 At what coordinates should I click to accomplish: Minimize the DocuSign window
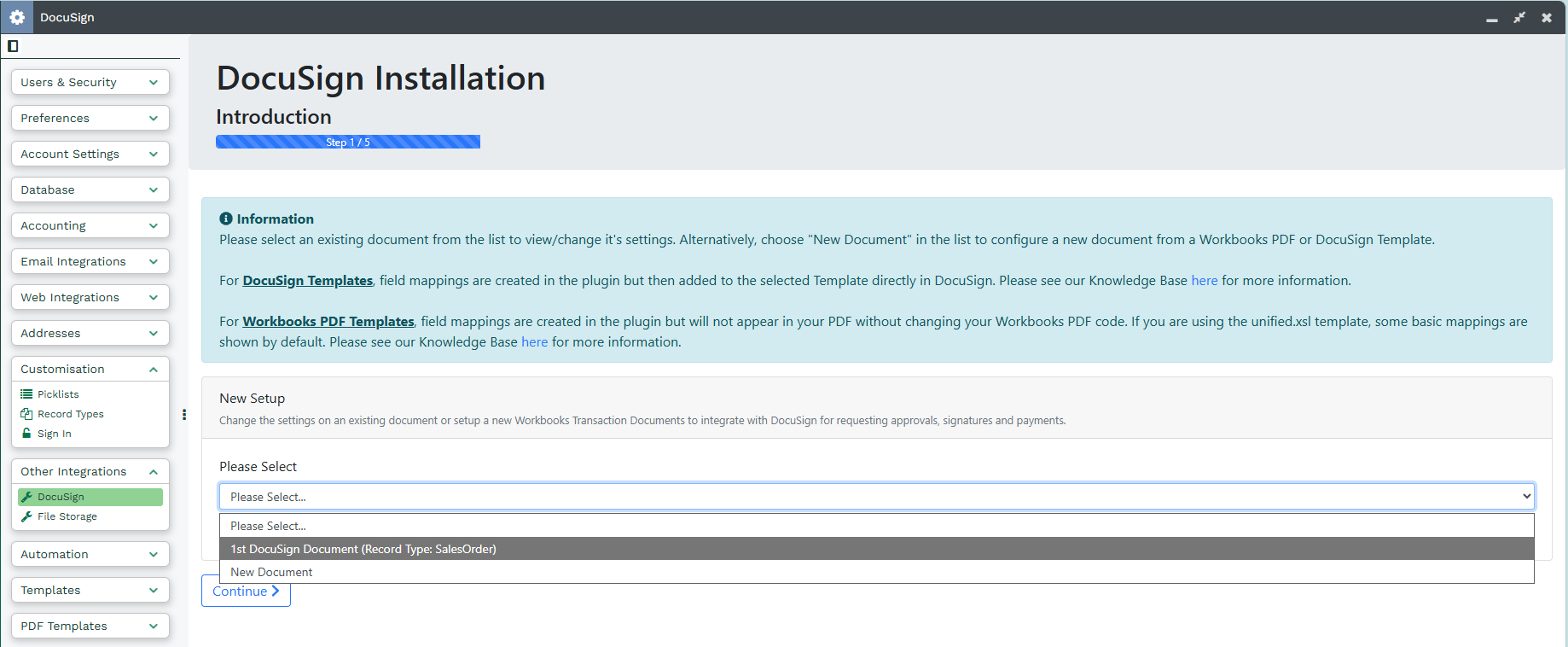1492,18
